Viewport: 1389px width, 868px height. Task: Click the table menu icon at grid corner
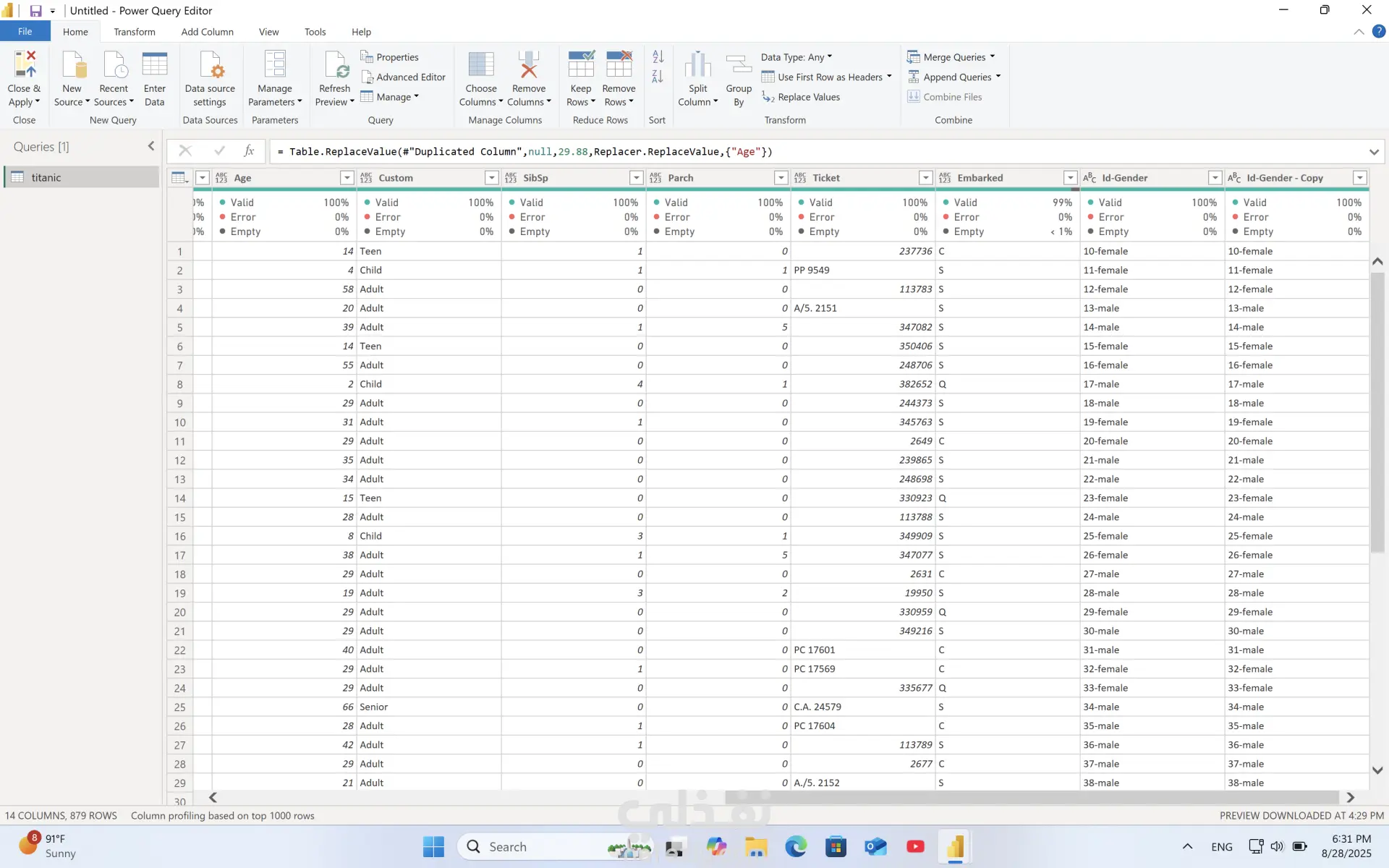coord(179,178)
